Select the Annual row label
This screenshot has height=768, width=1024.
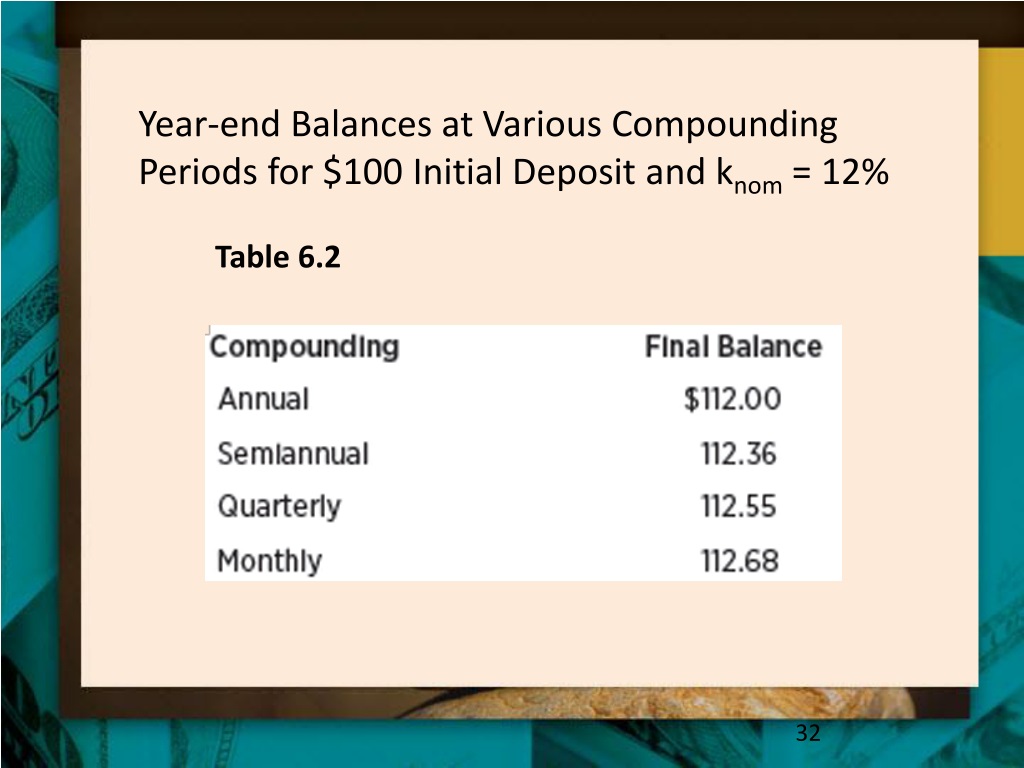(x=263, y=399)
